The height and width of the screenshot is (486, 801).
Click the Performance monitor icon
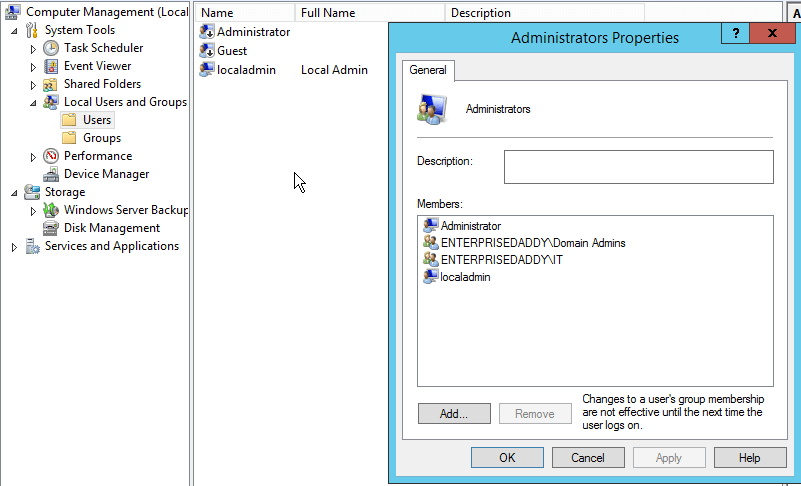pos(51,156)
